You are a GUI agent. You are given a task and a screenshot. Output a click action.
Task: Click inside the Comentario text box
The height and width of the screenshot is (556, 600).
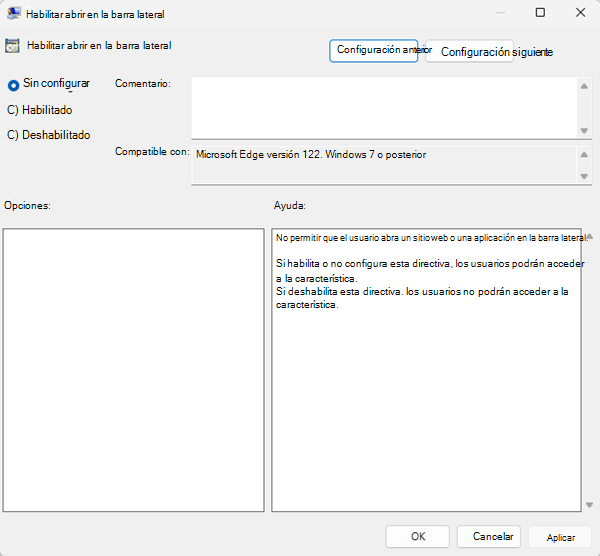pos(384,108)
